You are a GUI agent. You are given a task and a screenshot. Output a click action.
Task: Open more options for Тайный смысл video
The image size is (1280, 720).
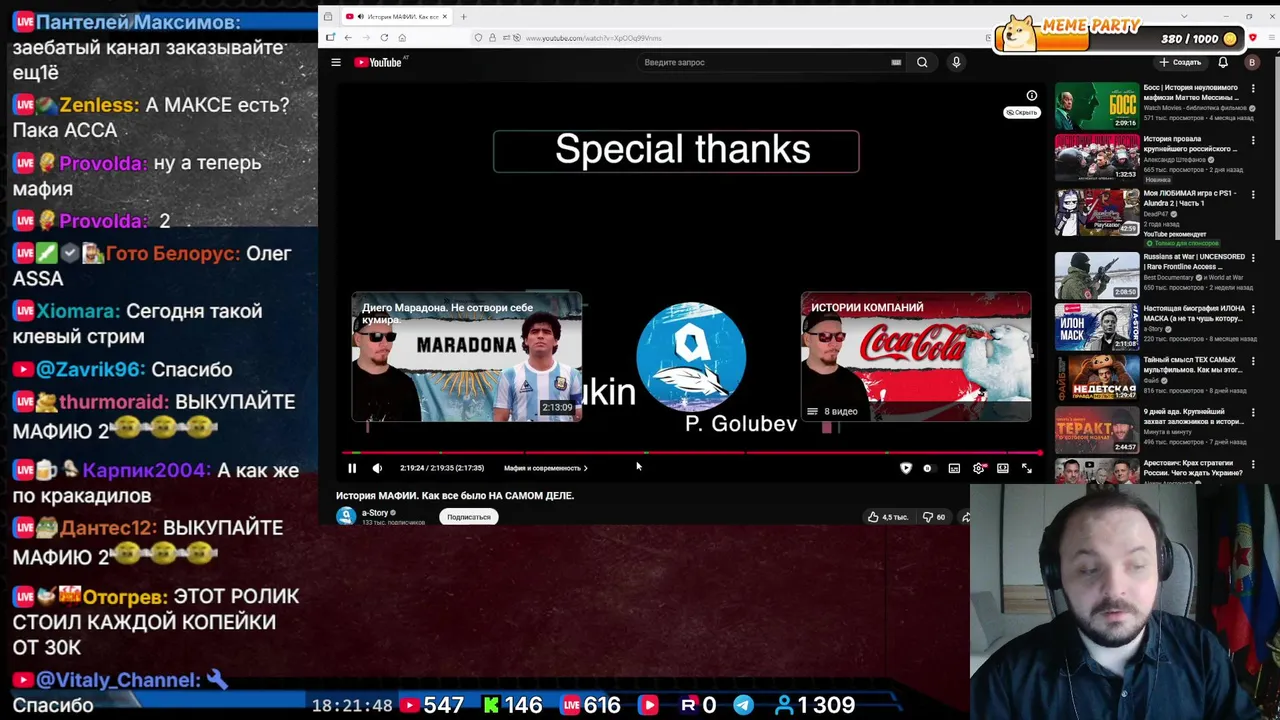1253,361
